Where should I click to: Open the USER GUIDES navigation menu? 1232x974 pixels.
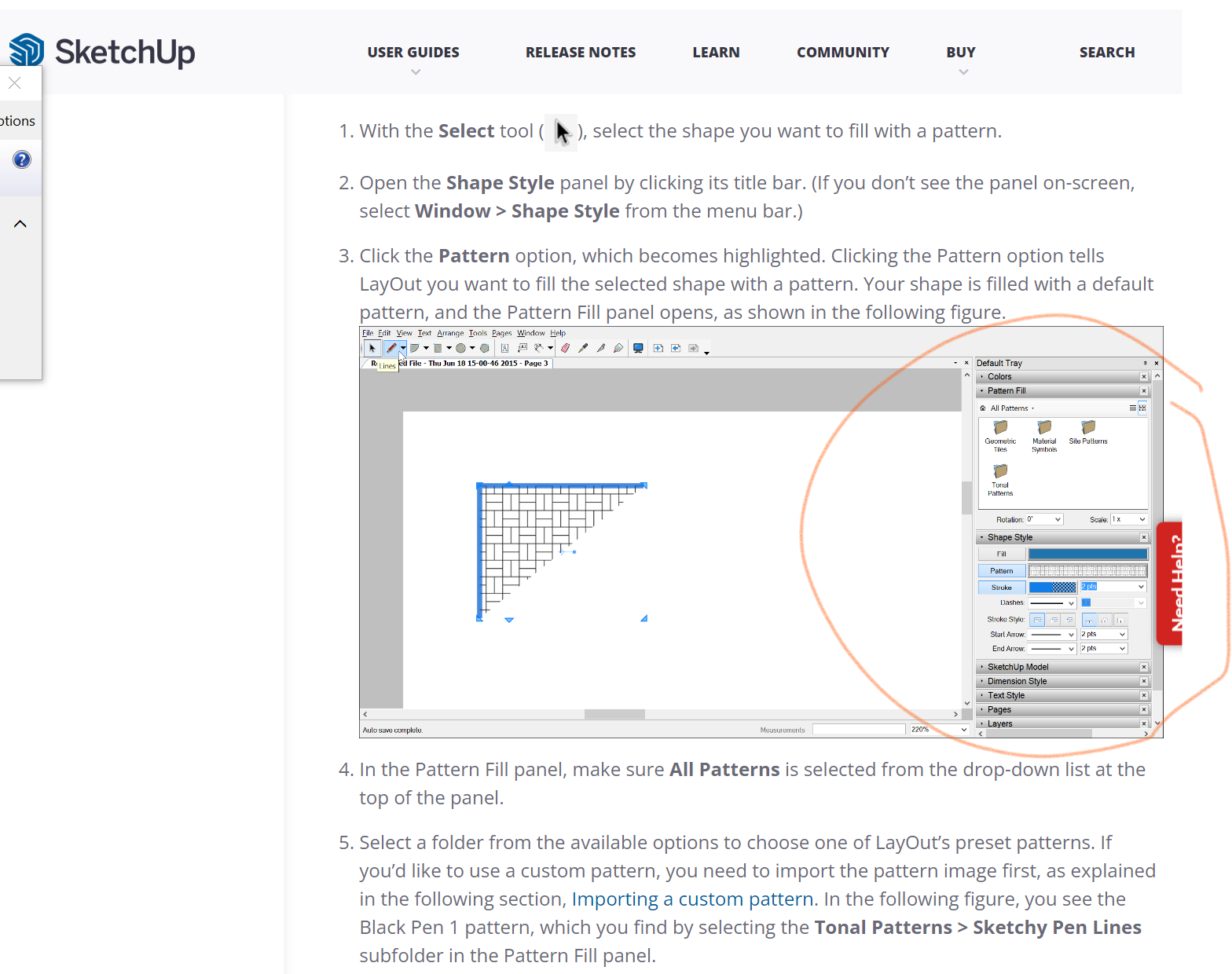coord(413,53)
